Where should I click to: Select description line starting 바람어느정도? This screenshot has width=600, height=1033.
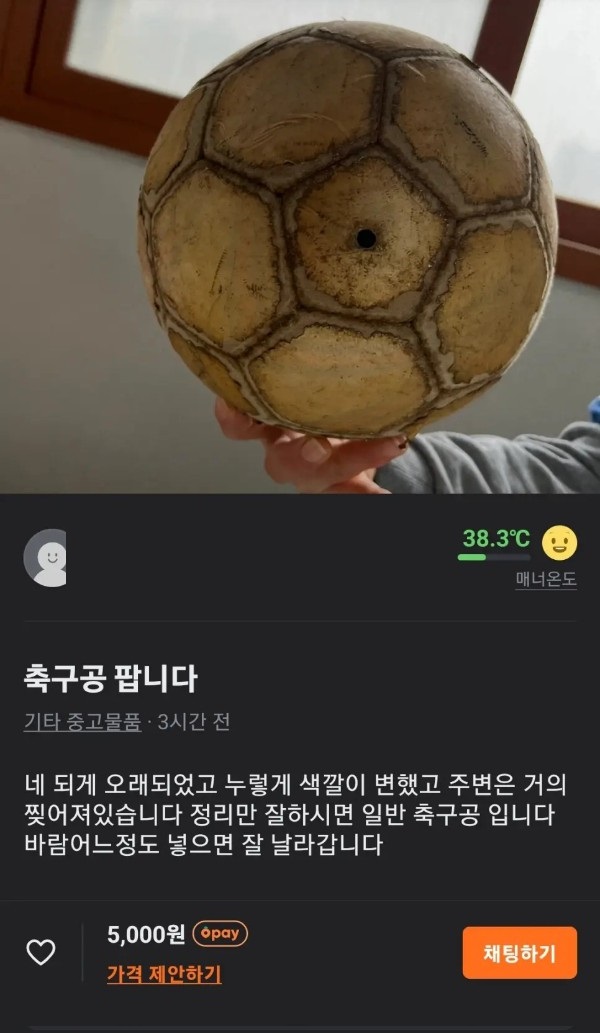(203, 845)
